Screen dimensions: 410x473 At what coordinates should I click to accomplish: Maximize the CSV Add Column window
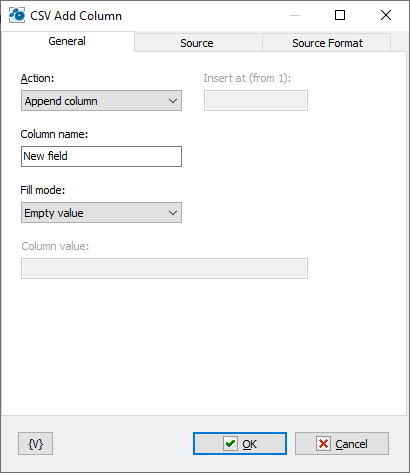tap(340, 15)
